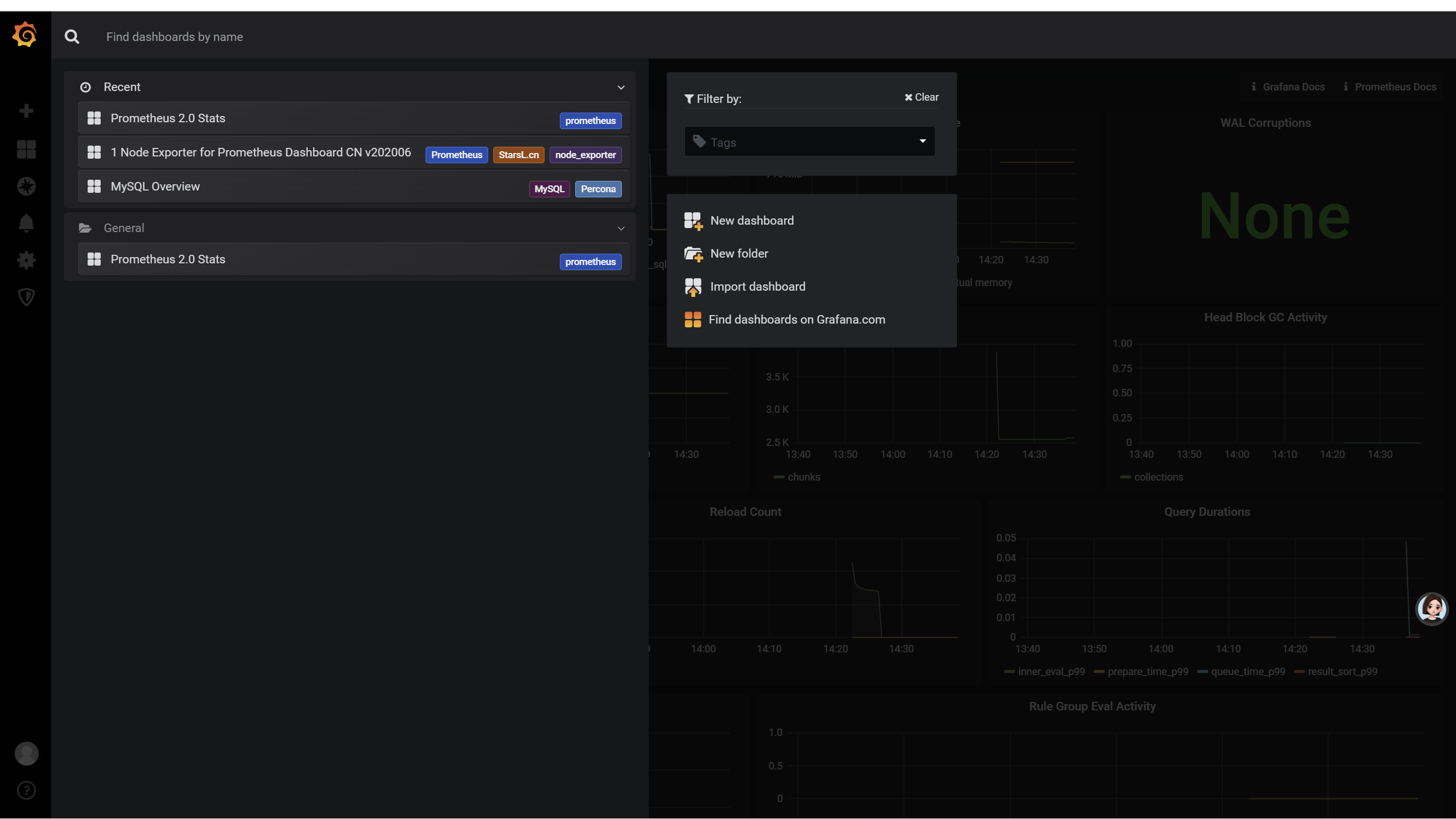Click the New dashboard icon

pos(693,221)
